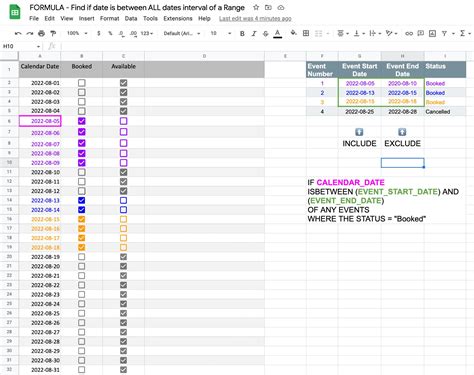
Task: Open the horizontal align tool
Action: tap(341, 33)
